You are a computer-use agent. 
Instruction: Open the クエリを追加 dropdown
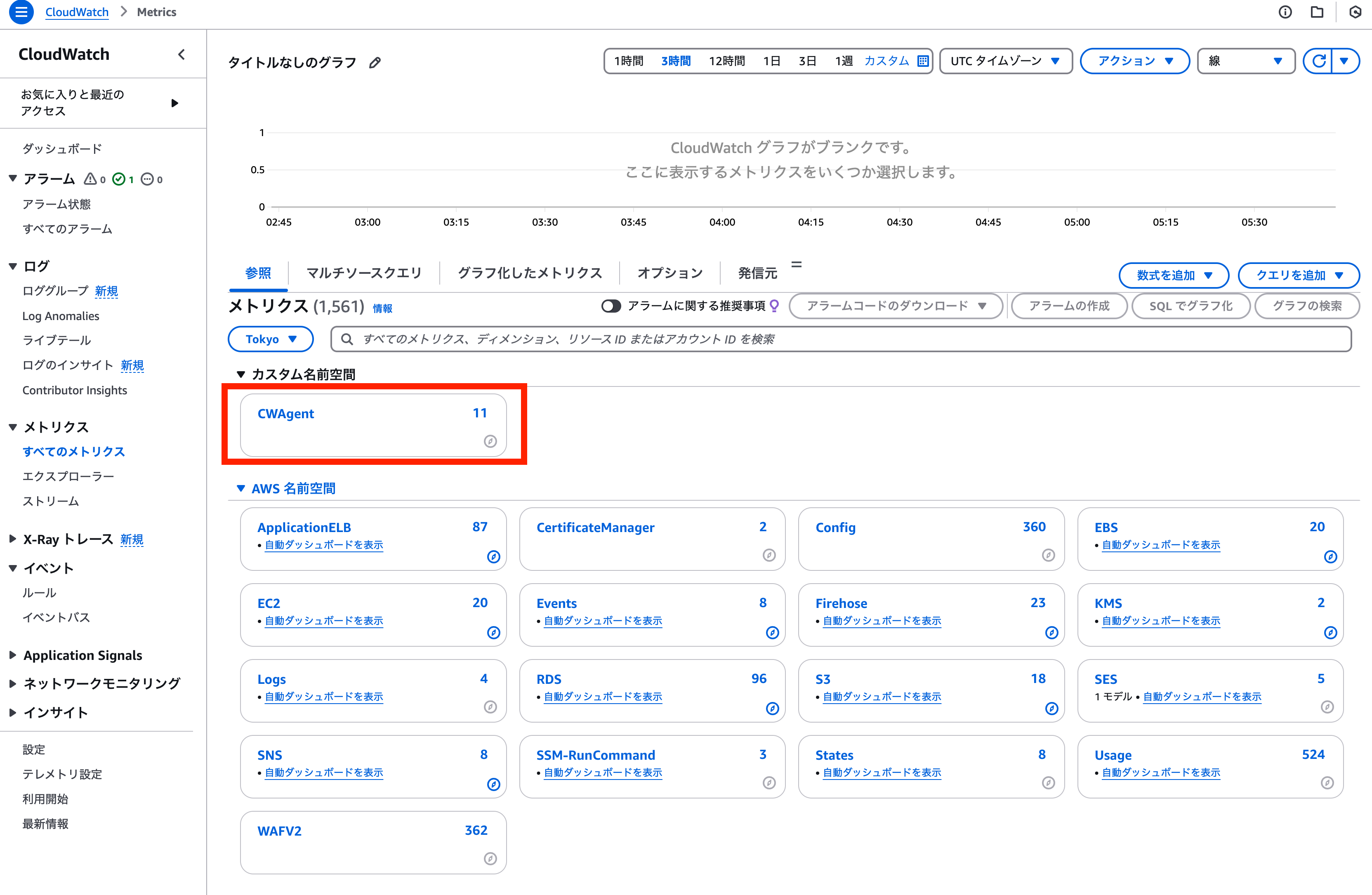coord(1299,276)
